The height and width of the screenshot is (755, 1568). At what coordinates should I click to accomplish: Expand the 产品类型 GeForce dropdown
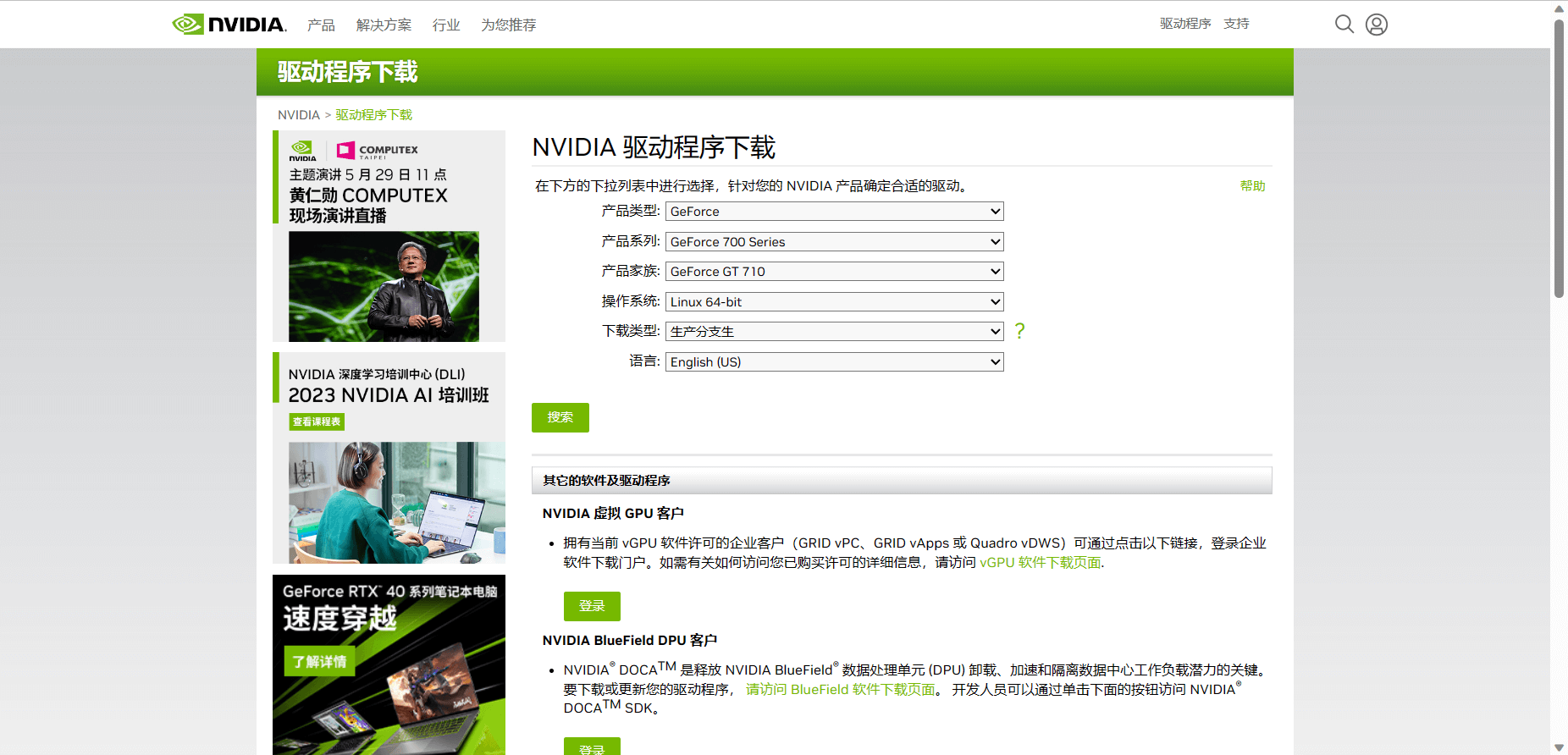(x=835, y=212)
